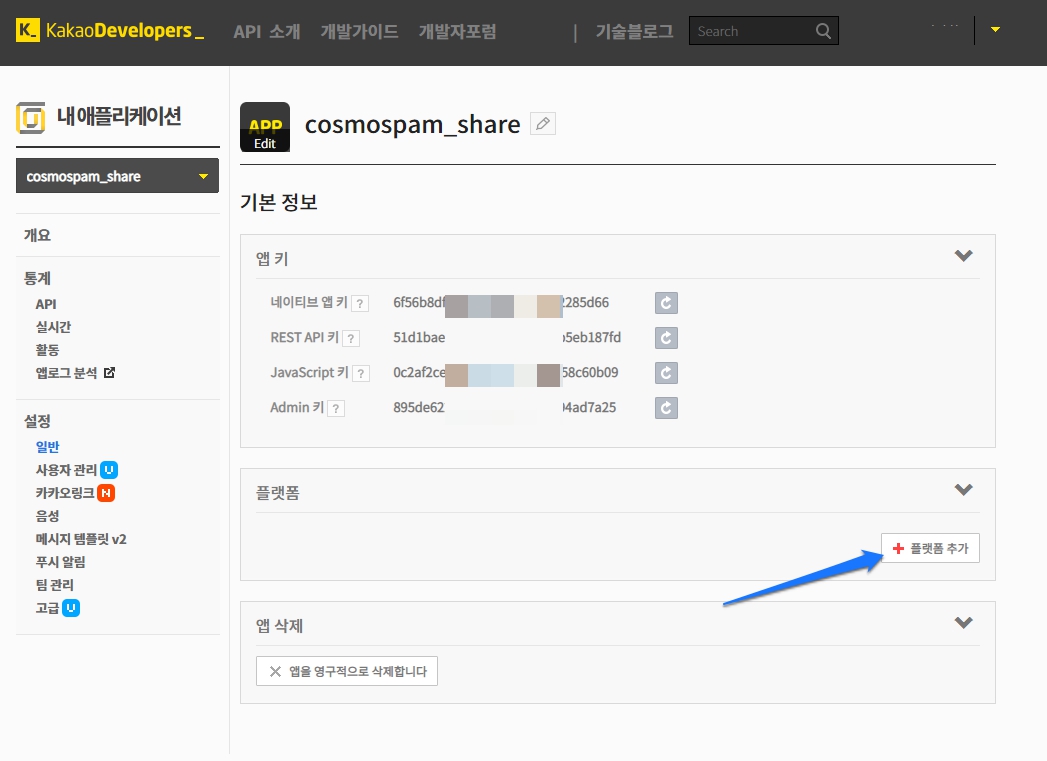The height and width of the screenshot is (761, 1047).
Task: Open 카카오링크 settings
Action: (65, 493)
